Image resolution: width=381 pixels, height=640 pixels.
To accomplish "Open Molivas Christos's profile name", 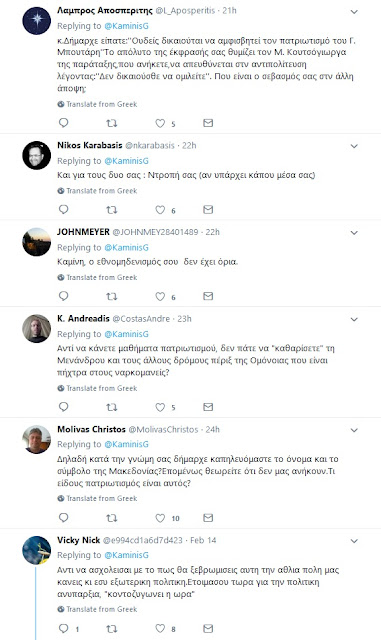I will point(91,429).
